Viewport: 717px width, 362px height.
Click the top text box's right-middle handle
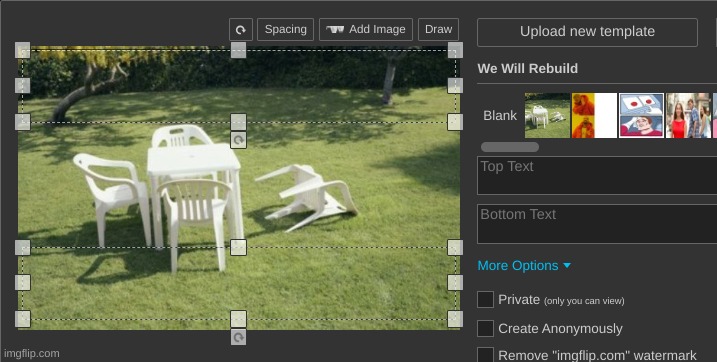[455, 85]
